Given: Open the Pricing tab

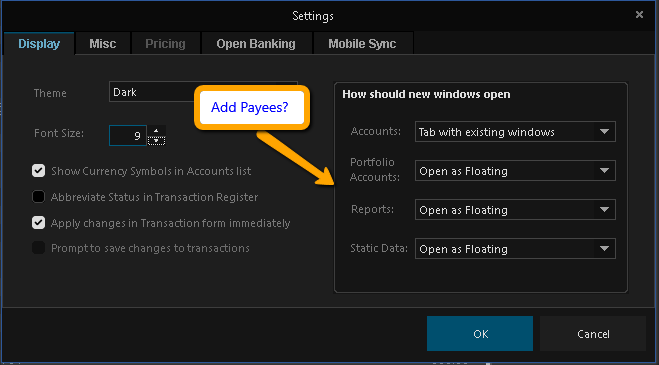Looking at the screenshot, I should pyautogui.click(x=165, y=44).
